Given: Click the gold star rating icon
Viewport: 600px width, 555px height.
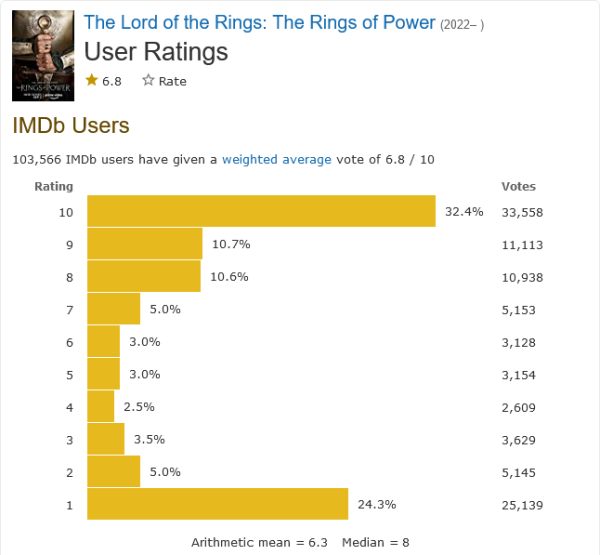Looking at the screenshot, I should coord(92,81).
